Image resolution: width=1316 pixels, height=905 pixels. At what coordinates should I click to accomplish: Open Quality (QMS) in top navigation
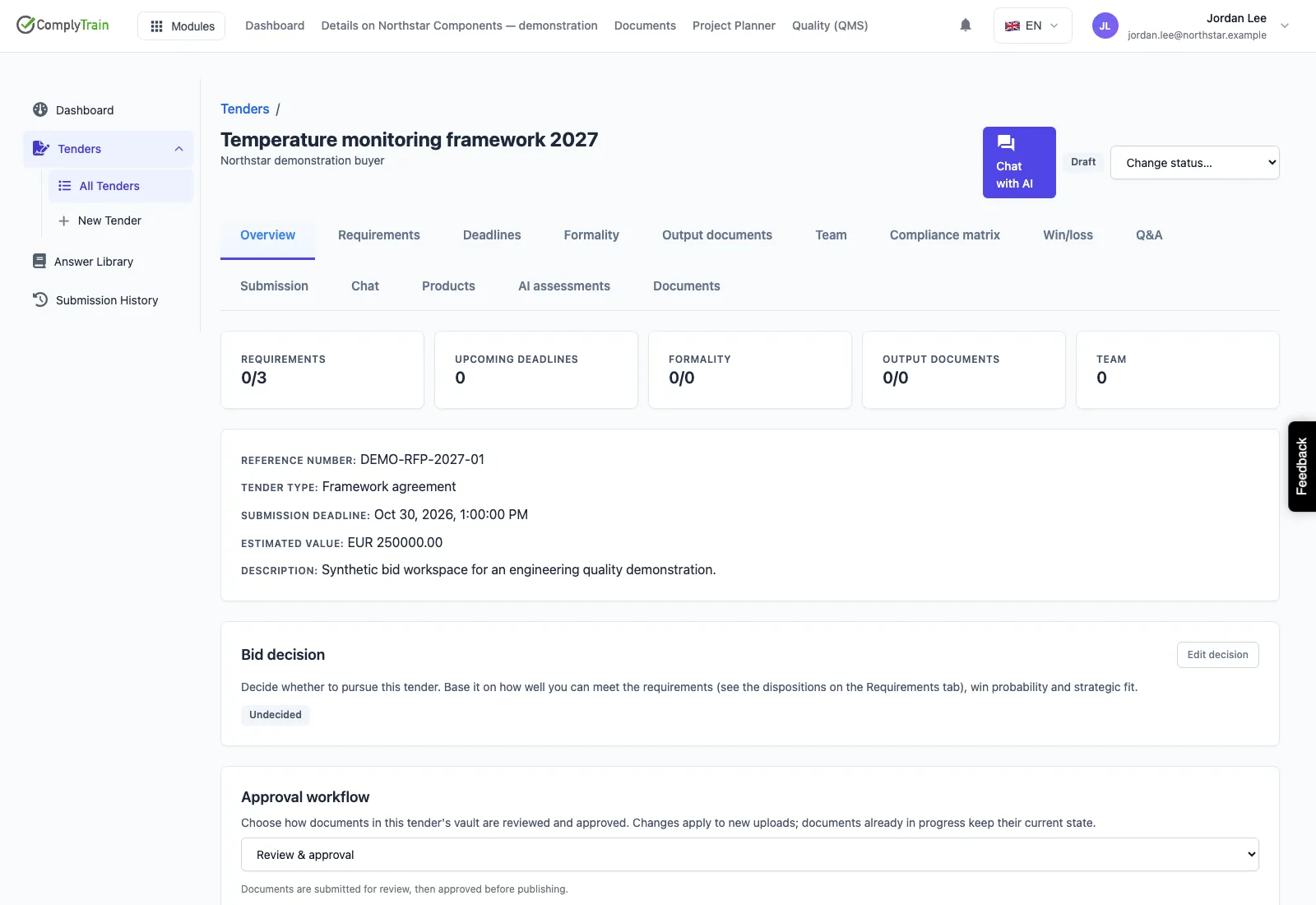tap(830, 26)
